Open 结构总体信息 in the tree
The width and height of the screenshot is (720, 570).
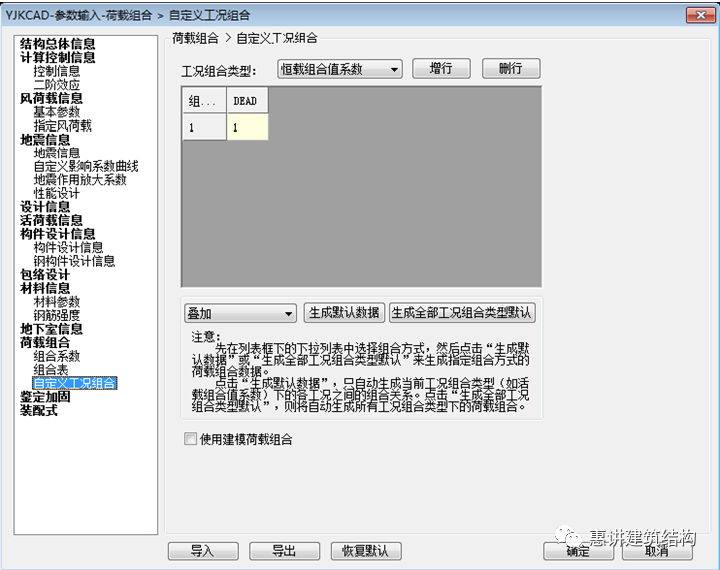coord(57,44)
